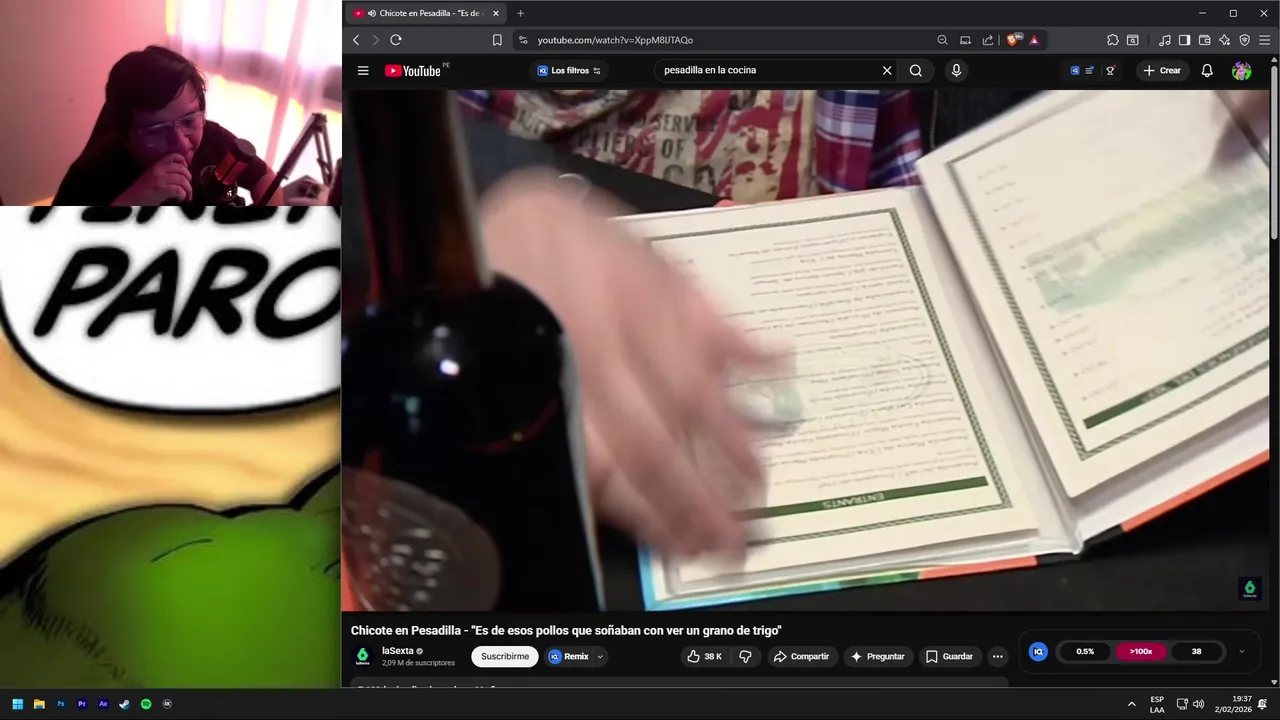
Task: Open YouTube notifications bell
Action: (x=1207, y=70)
